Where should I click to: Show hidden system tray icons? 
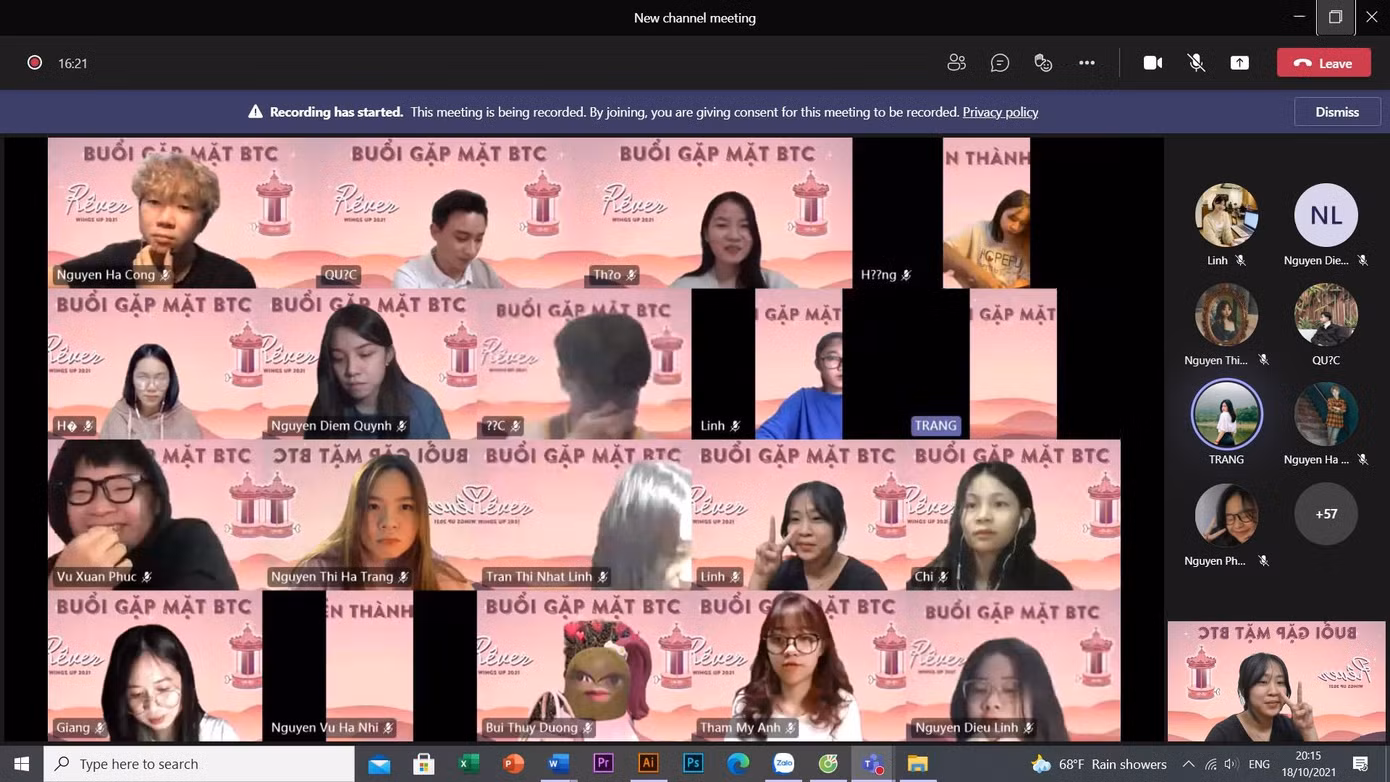click(1188, 764)
